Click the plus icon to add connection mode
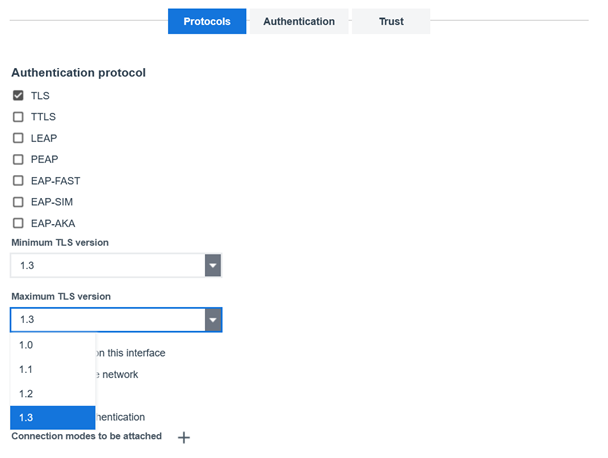 183,437
